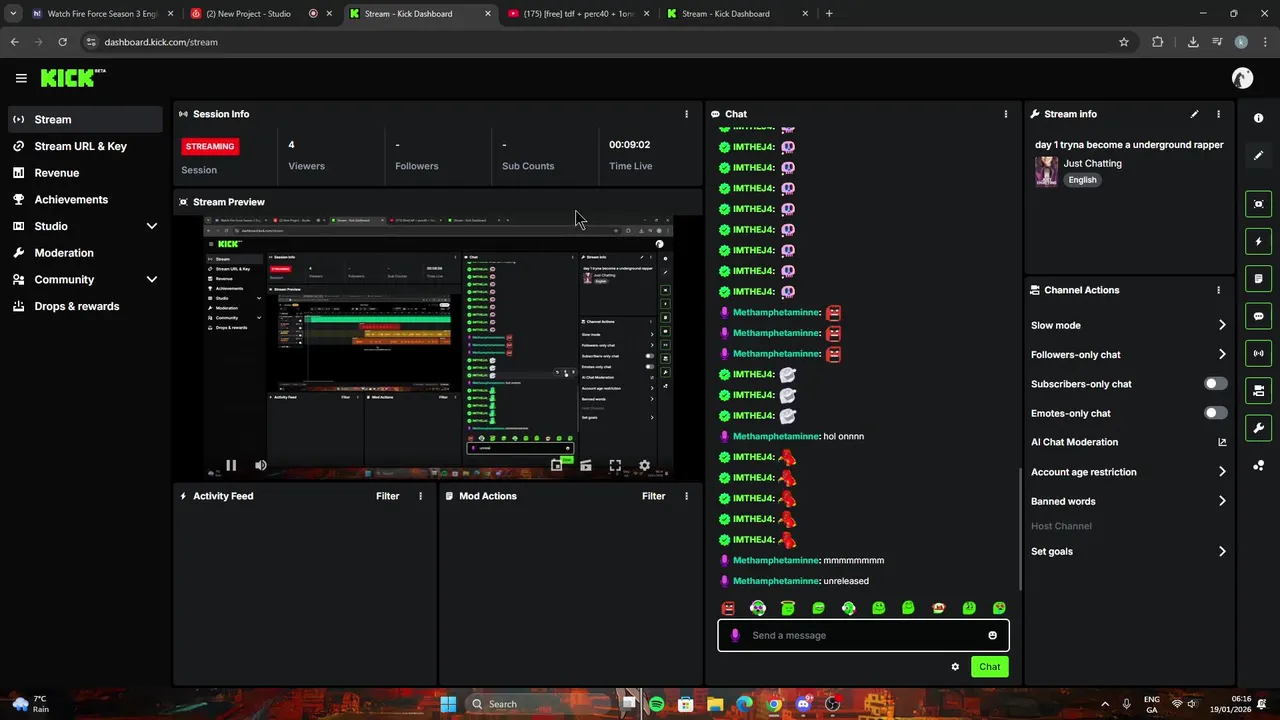Open Chat panel three-dot menu

(x=1005, y=114)
